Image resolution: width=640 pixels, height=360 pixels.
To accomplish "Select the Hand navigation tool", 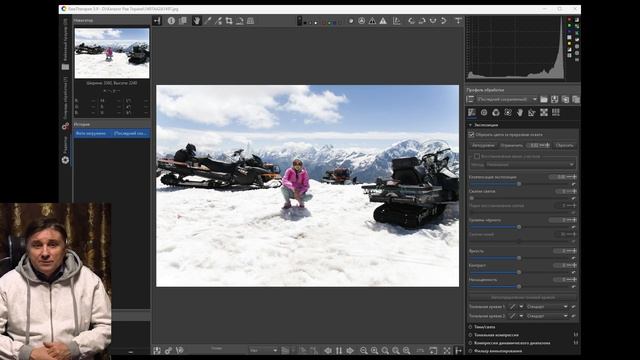I will click(197, 21).
